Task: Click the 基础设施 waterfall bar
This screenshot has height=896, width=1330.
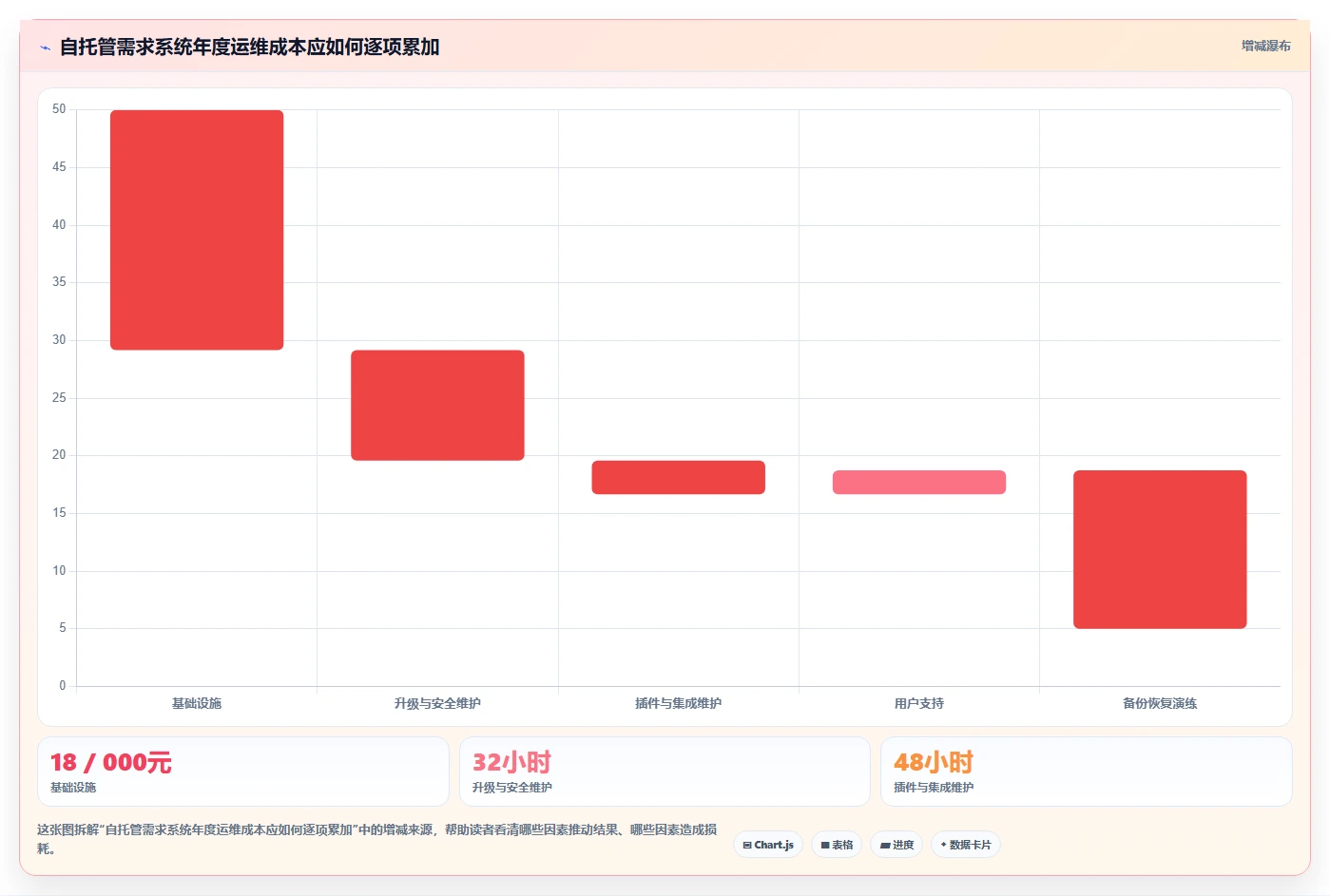Action: pos(197,230)
